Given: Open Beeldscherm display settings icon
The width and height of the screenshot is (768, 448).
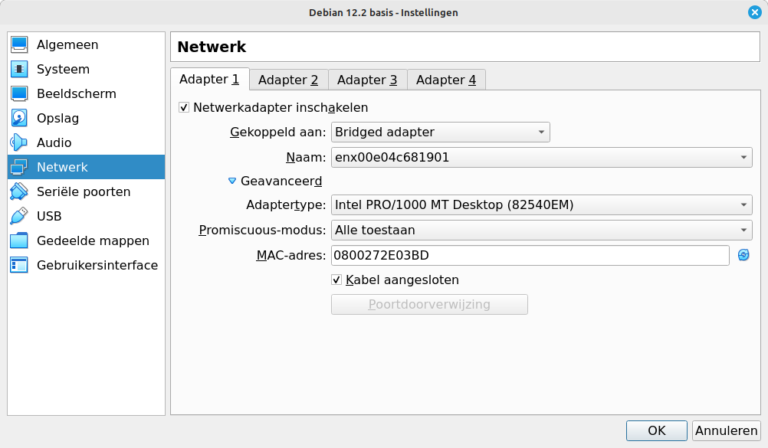Looking at the screenshot, I should (19, 94).
